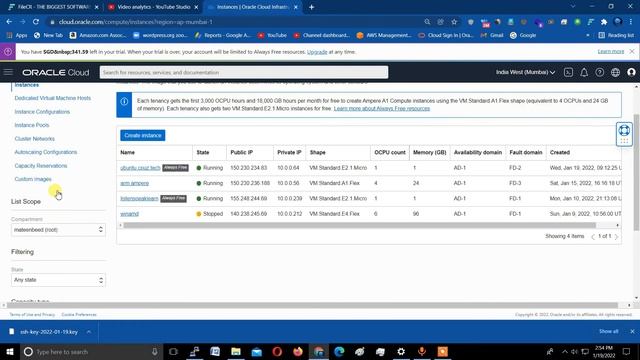
Task: Open the region selector India West (Mumbai)
Action: (525, 72)
